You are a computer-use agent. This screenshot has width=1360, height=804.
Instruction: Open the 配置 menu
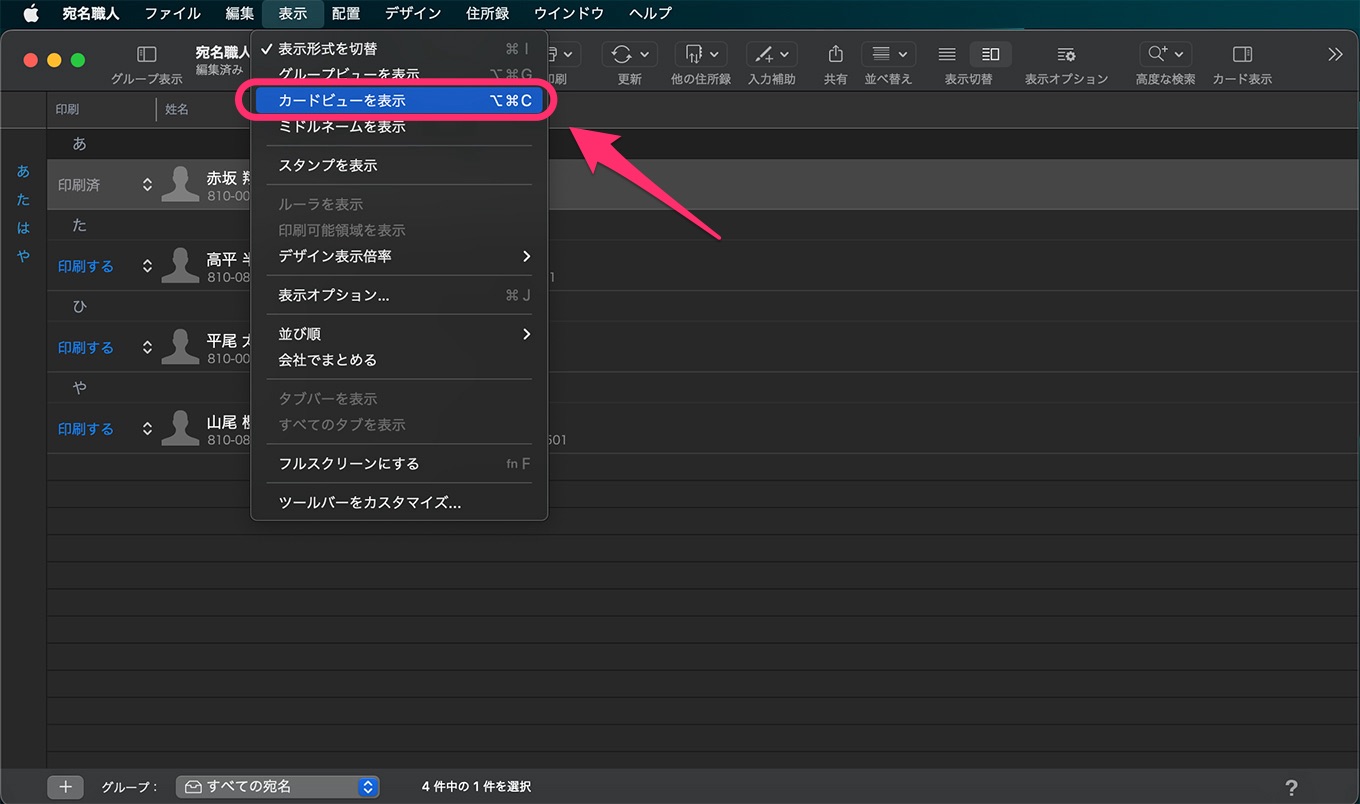click(346, 13)
